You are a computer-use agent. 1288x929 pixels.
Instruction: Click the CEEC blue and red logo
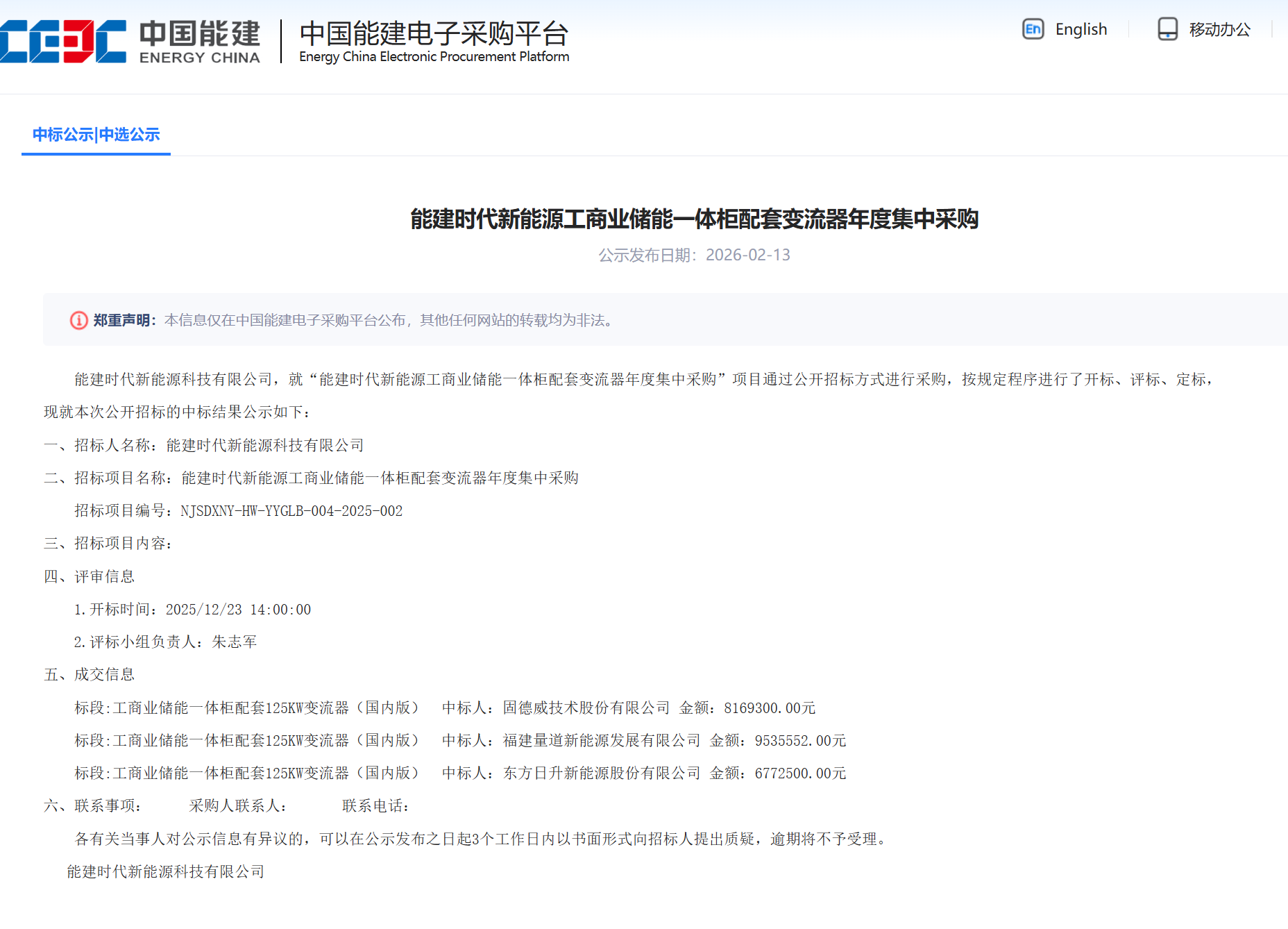pos(62,42)
